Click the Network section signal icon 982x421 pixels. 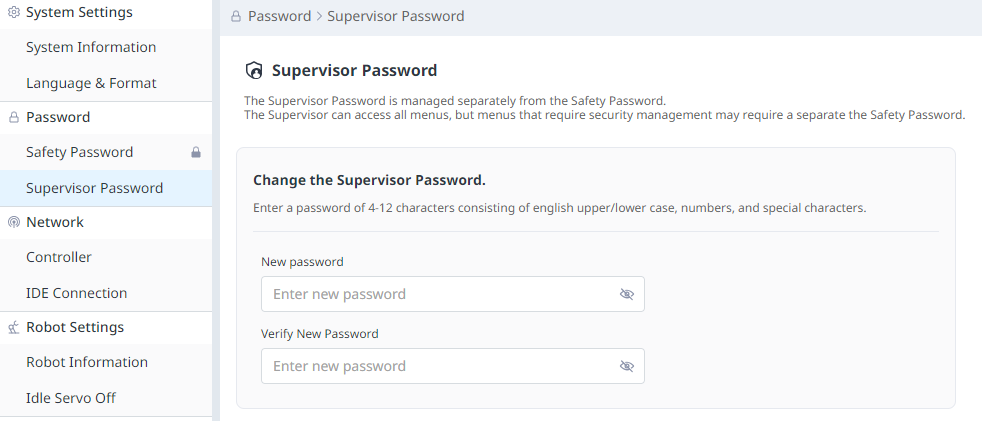tap(14, 223)
